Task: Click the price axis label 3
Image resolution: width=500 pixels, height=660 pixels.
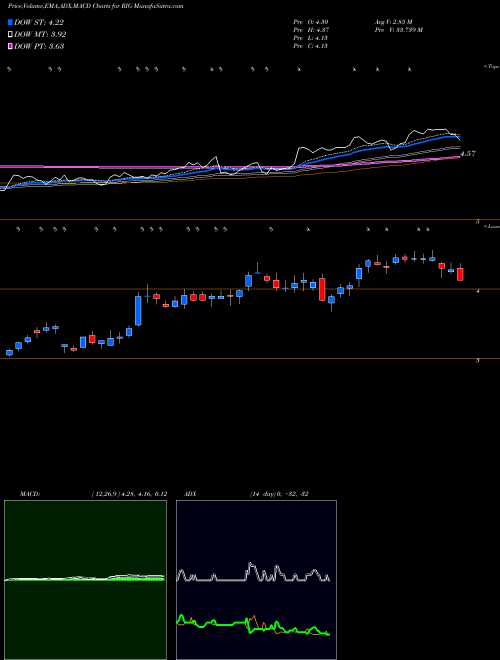Action: click(478, 361)
